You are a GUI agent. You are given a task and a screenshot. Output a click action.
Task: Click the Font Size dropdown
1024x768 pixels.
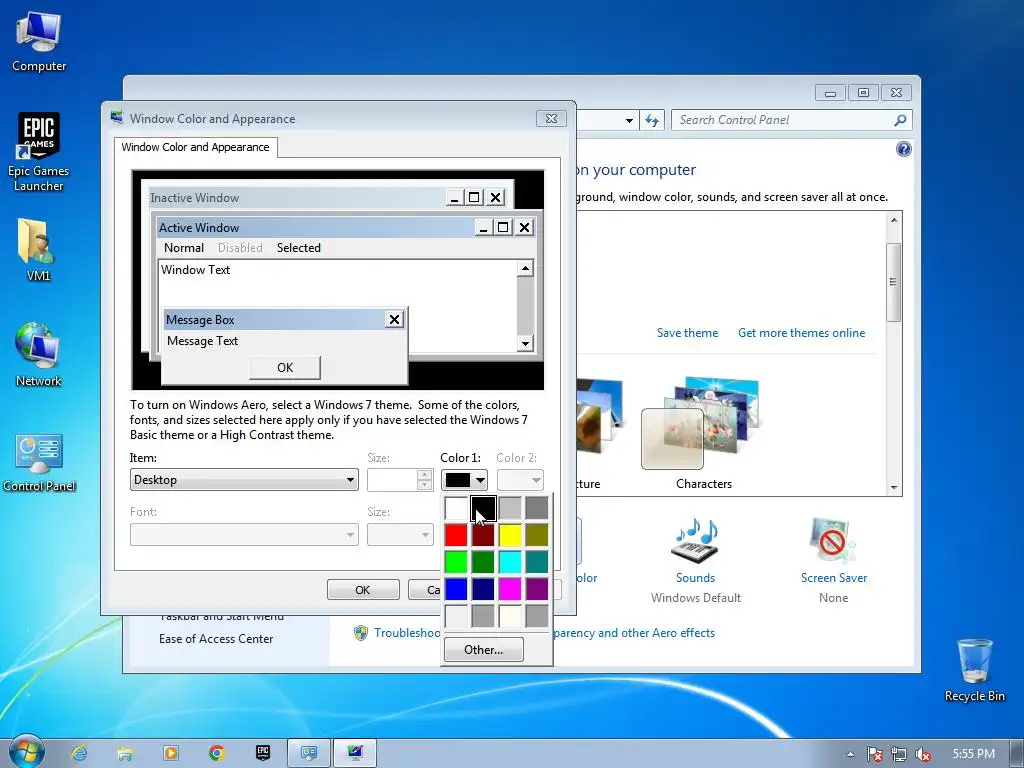[x=400, y=535]
